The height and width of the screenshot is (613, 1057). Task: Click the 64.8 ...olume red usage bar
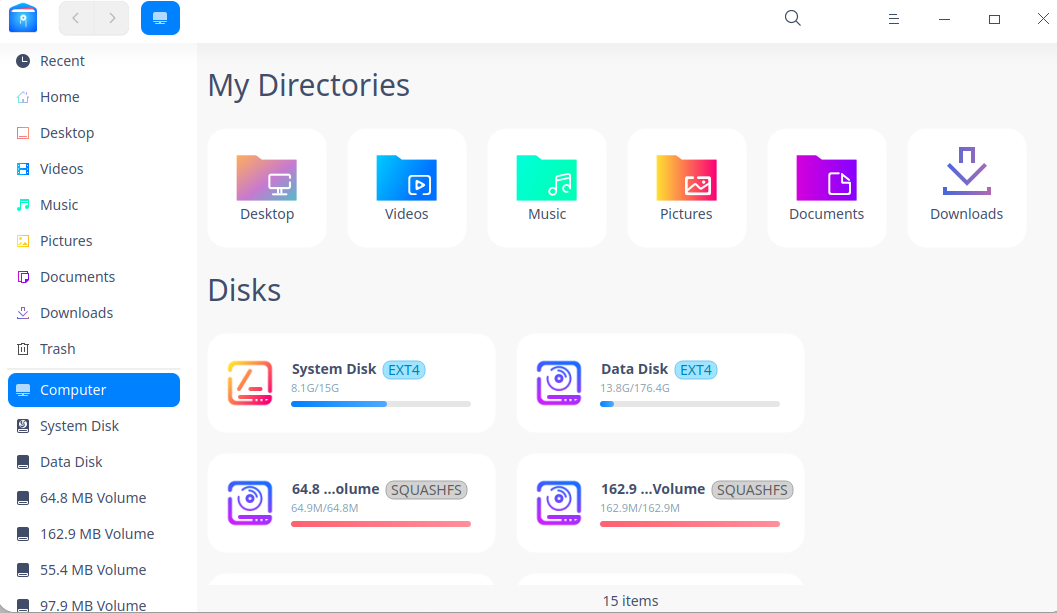click(x=381, y=524)
